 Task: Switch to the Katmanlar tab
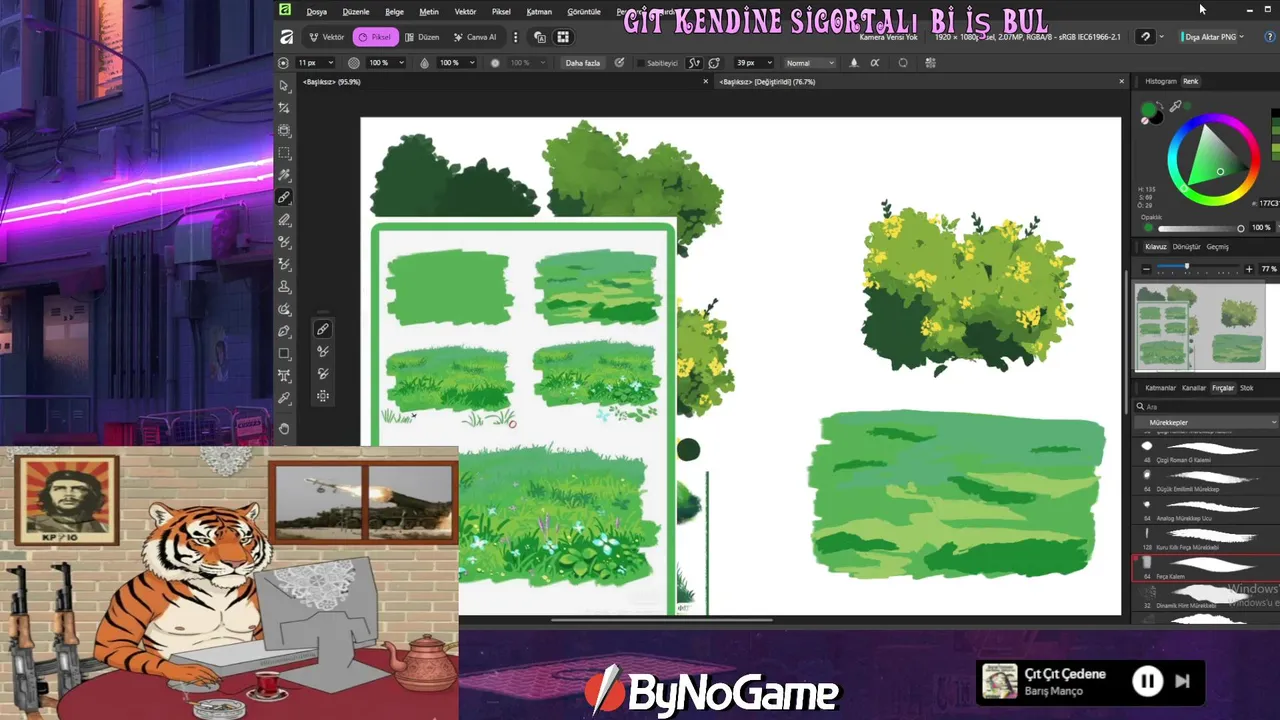point(1160,388)
